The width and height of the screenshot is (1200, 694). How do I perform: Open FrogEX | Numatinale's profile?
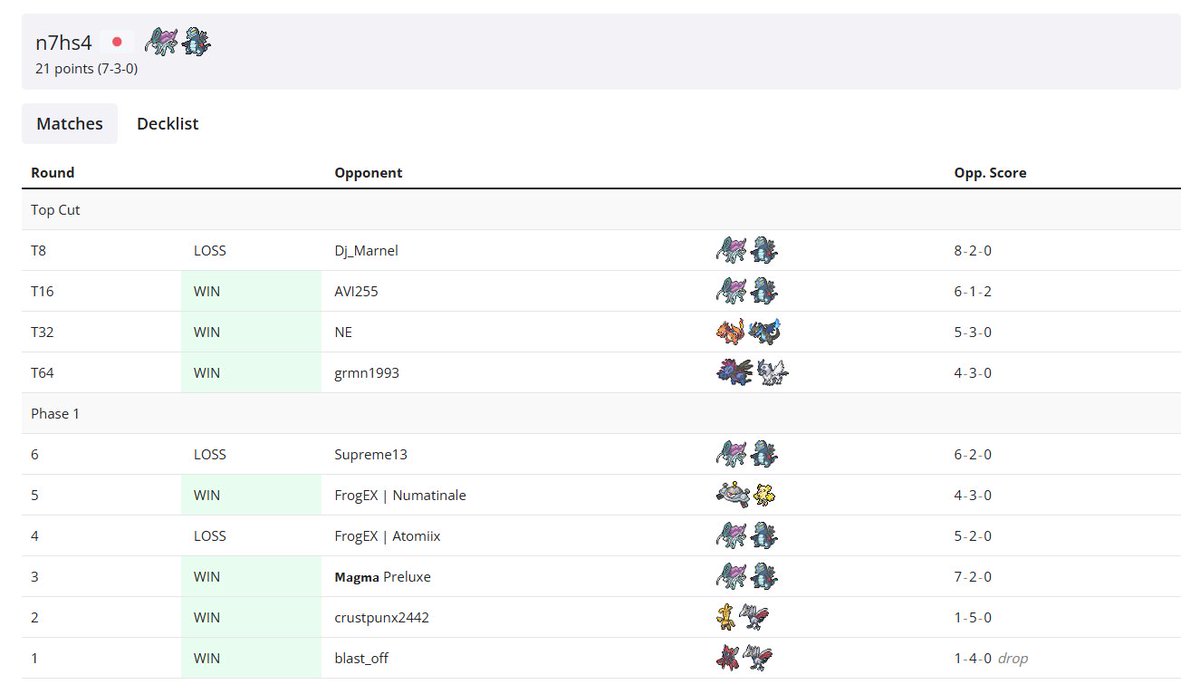(x=400, y=495)
